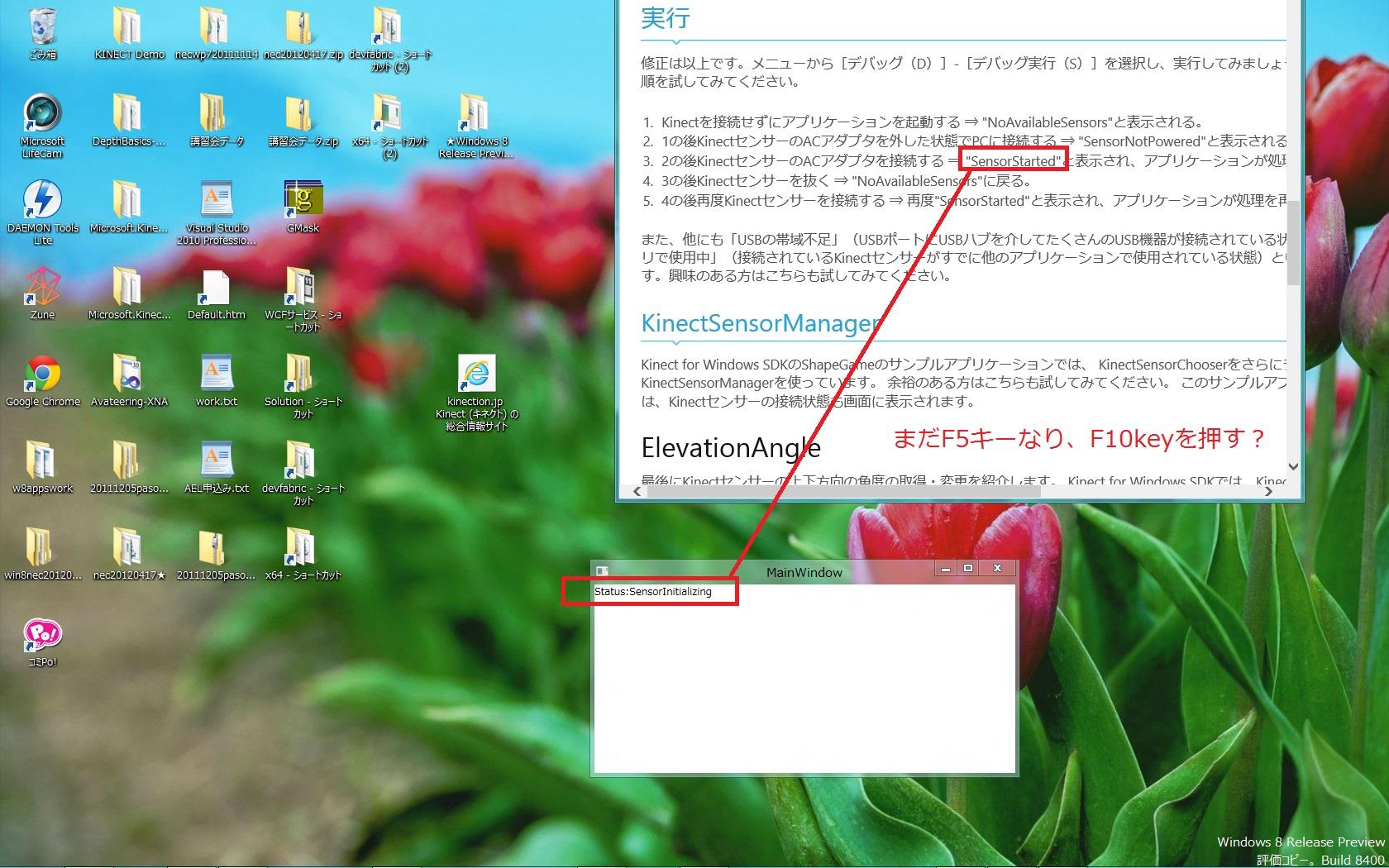Viewport: 1389px width, 868px height.
Task: Click the Status:SensorInitializing text in MainWindow
Action: pos(652,592)
